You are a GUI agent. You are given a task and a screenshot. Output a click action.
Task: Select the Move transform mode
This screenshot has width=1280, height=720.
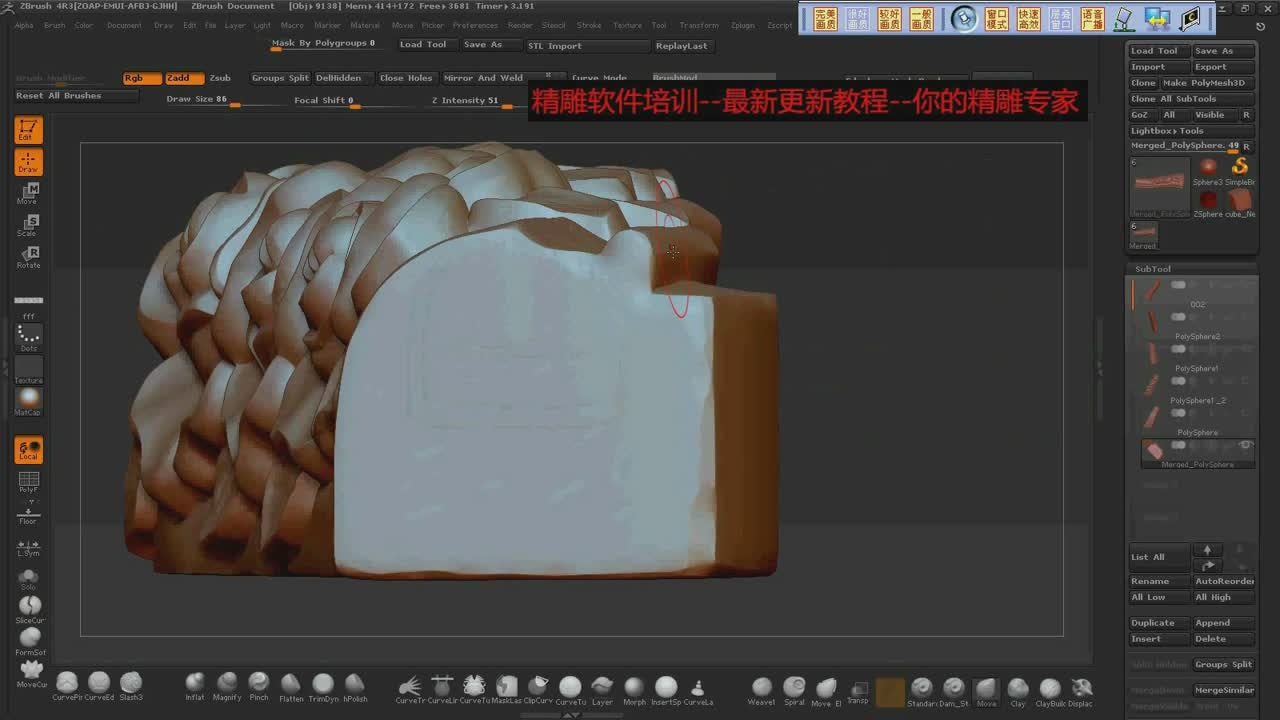[28, 194]
